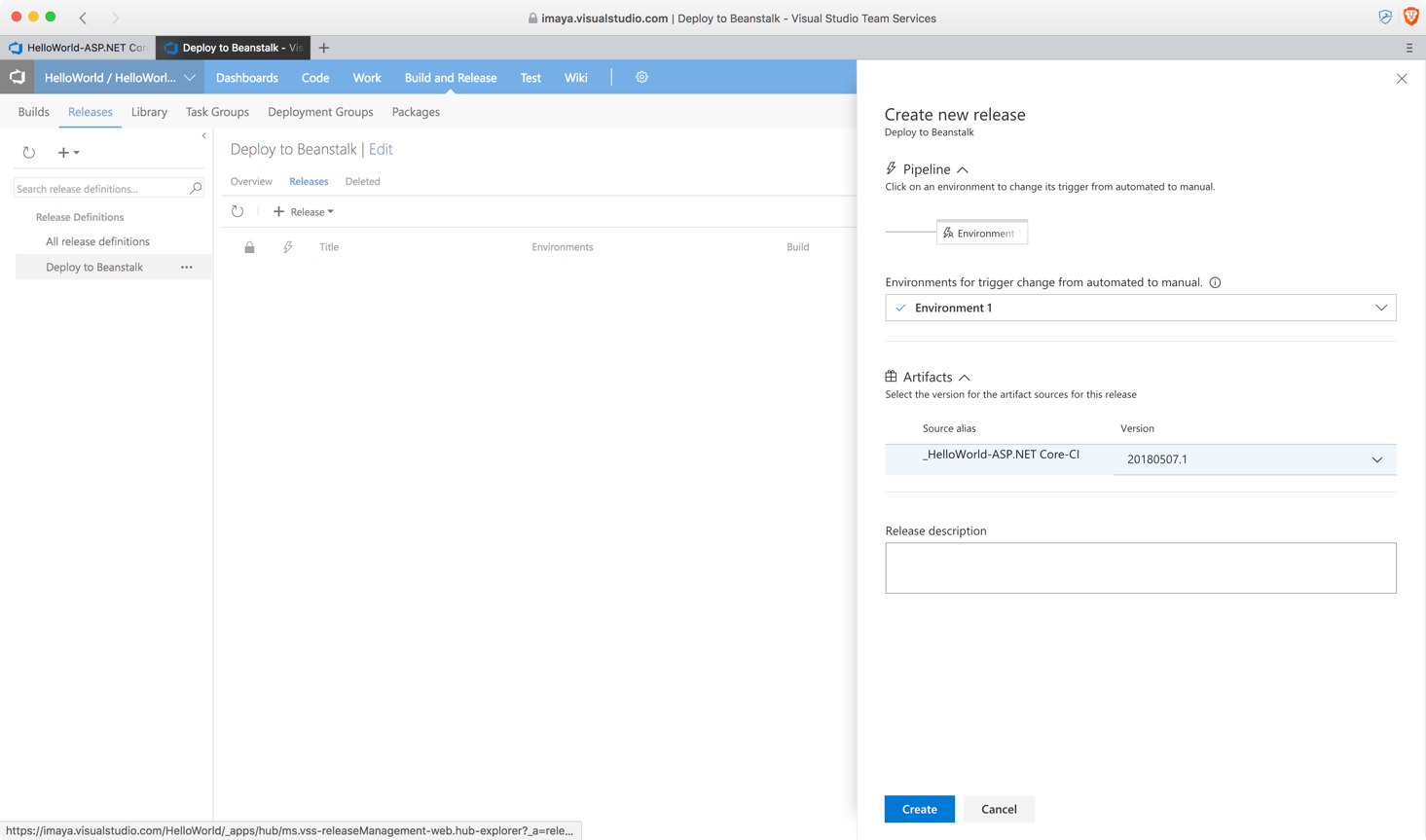The image size is (1426, 840).
Task: Open the Build and Release menu
Action: [451, 78]
